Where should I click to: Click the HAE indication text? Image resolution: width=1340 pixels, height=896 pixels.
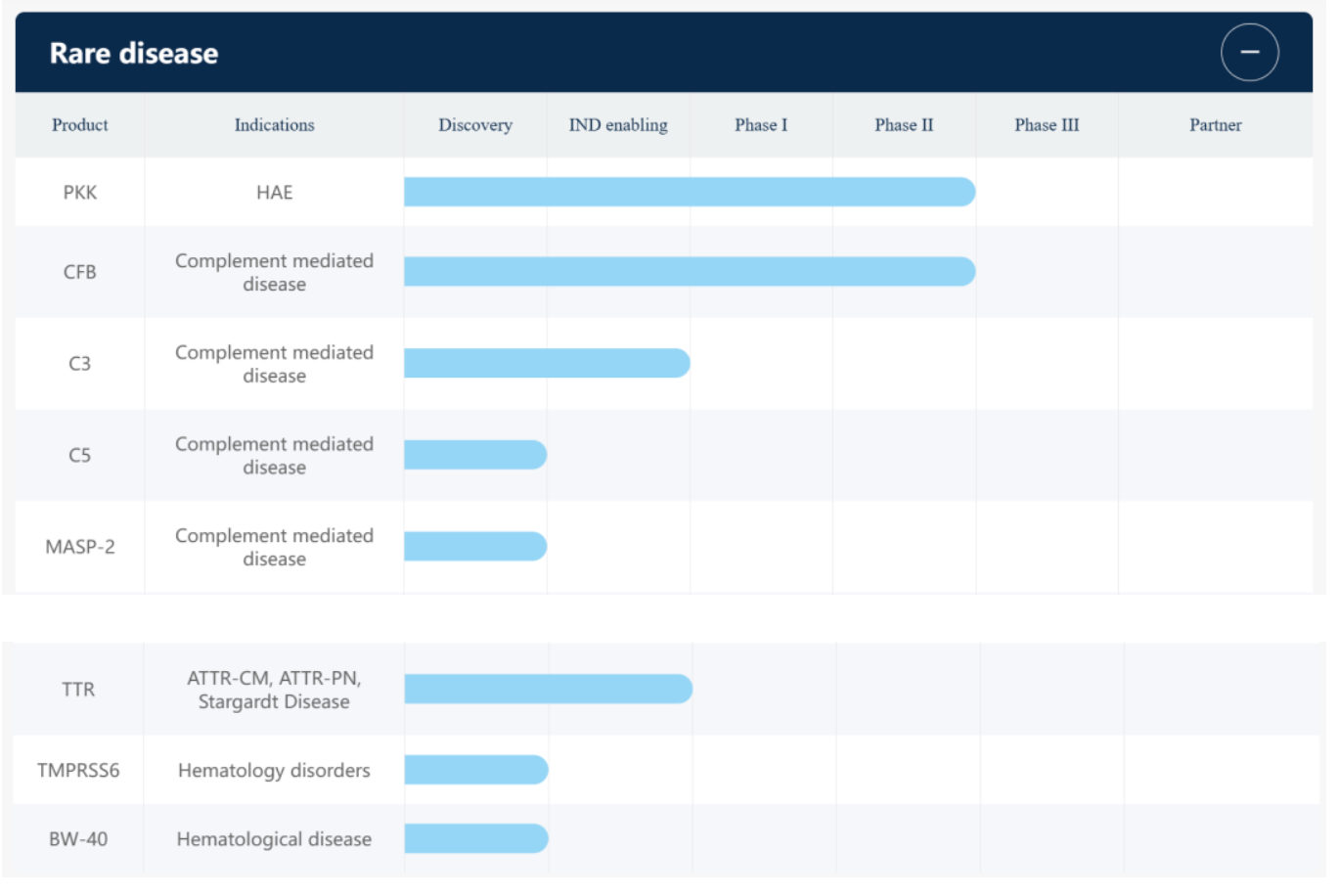(x=274, y=193)
